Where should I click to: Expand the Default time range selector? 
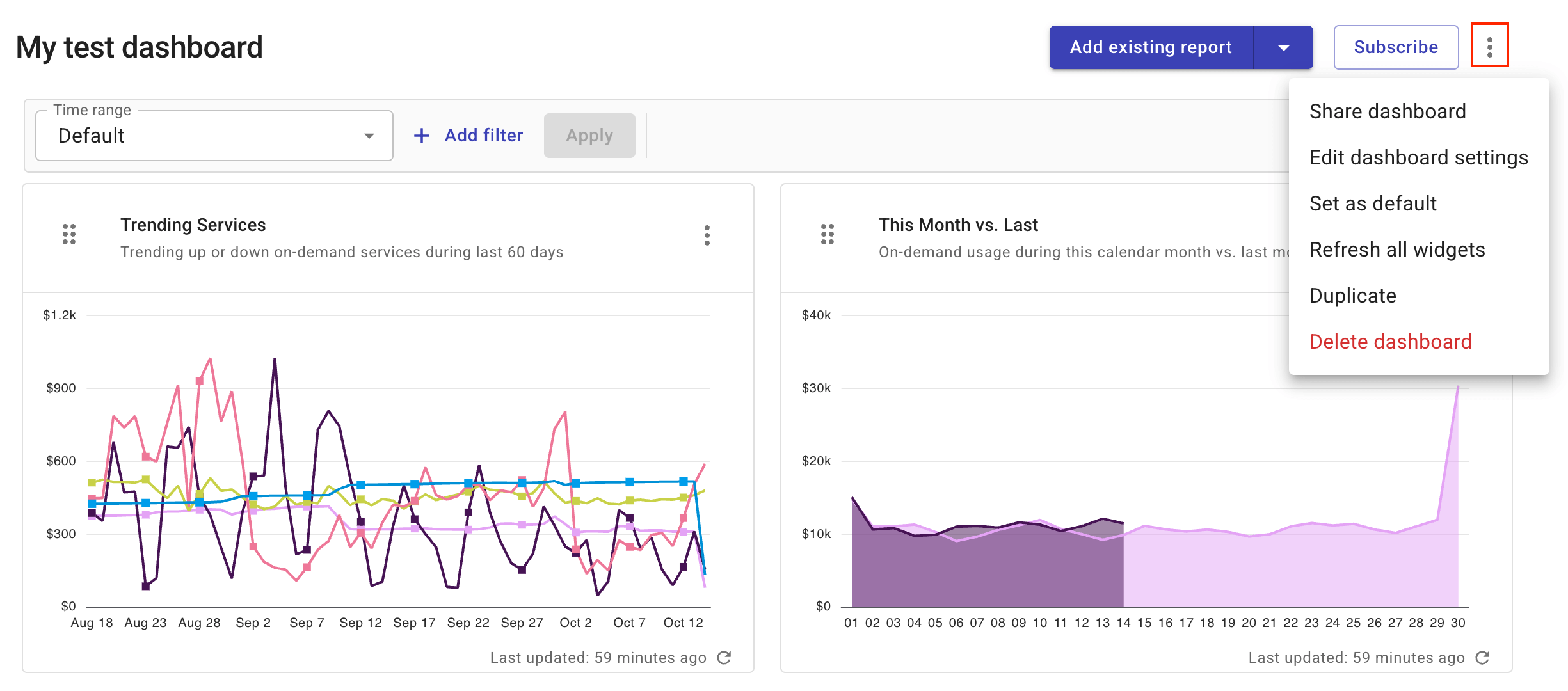coord(214,135)
